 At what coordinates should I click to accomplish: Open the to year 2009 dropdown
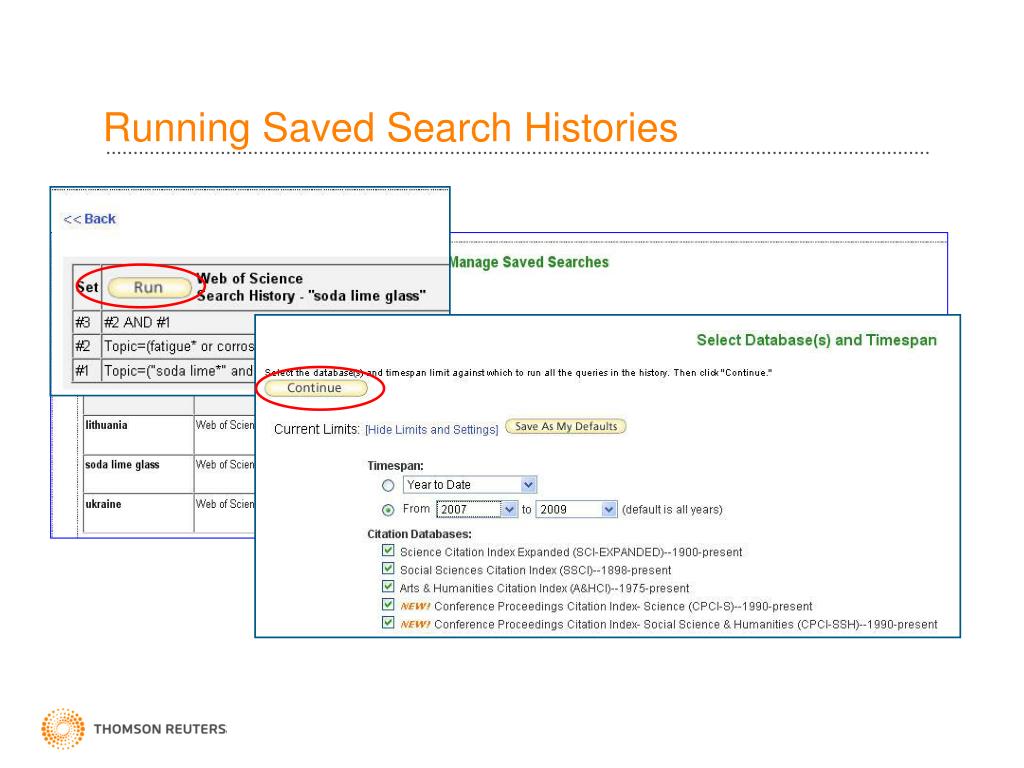pyautogui.click(x=576, y=509)
